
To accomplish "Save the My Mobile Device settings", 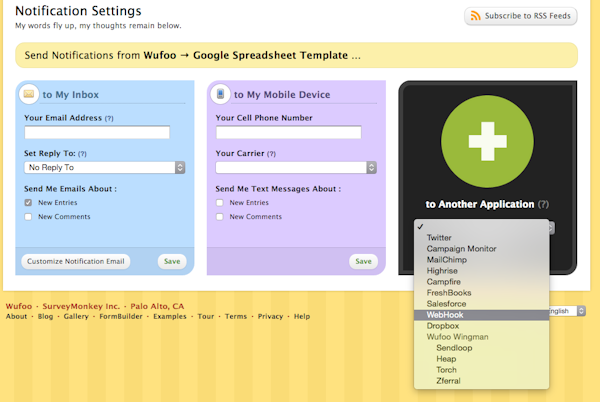I will (364, 262).
